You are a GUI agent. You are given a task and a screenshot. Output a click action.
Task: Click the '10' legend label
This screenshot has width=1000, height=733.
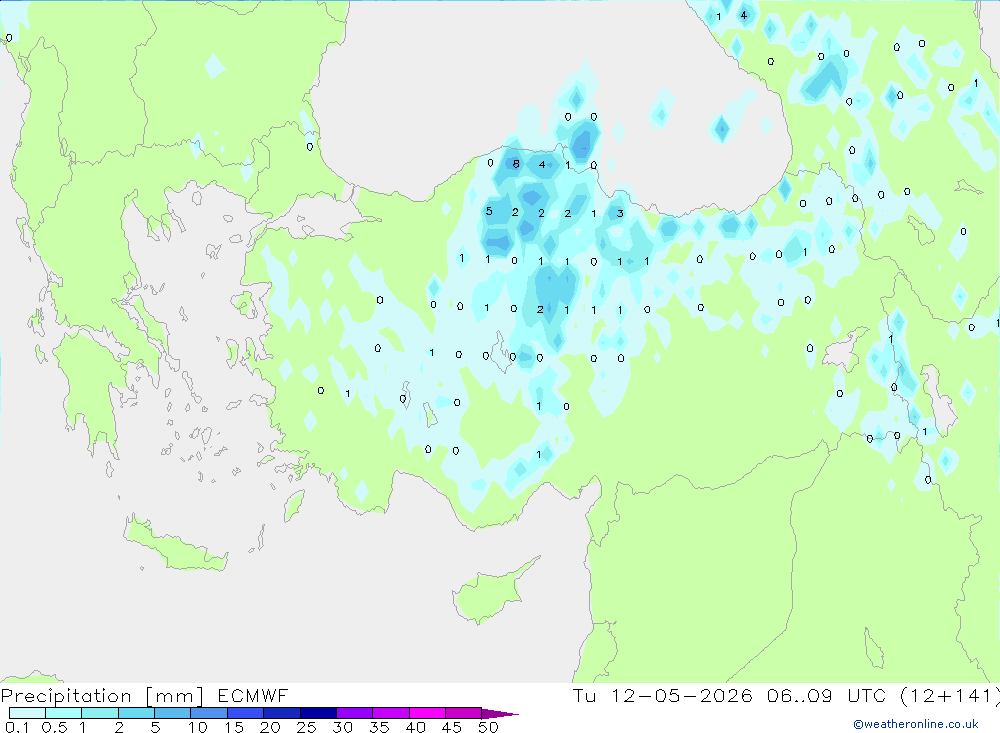click(x=197, y=727)
